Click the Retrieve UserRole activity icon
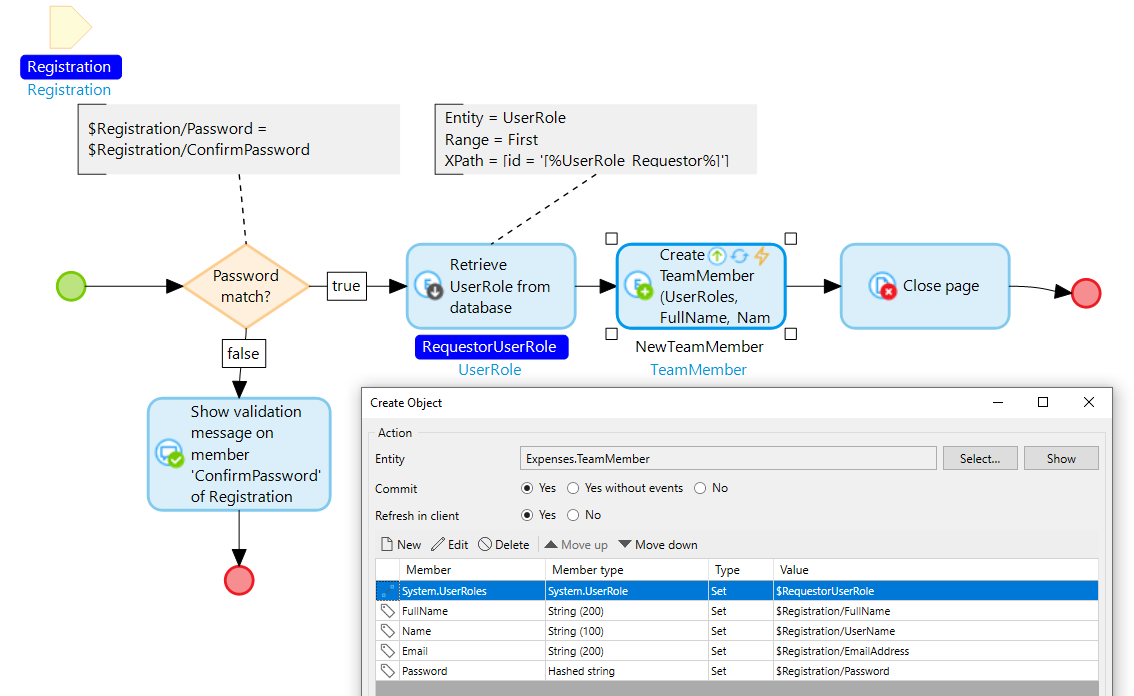 (x=428, y=286)
